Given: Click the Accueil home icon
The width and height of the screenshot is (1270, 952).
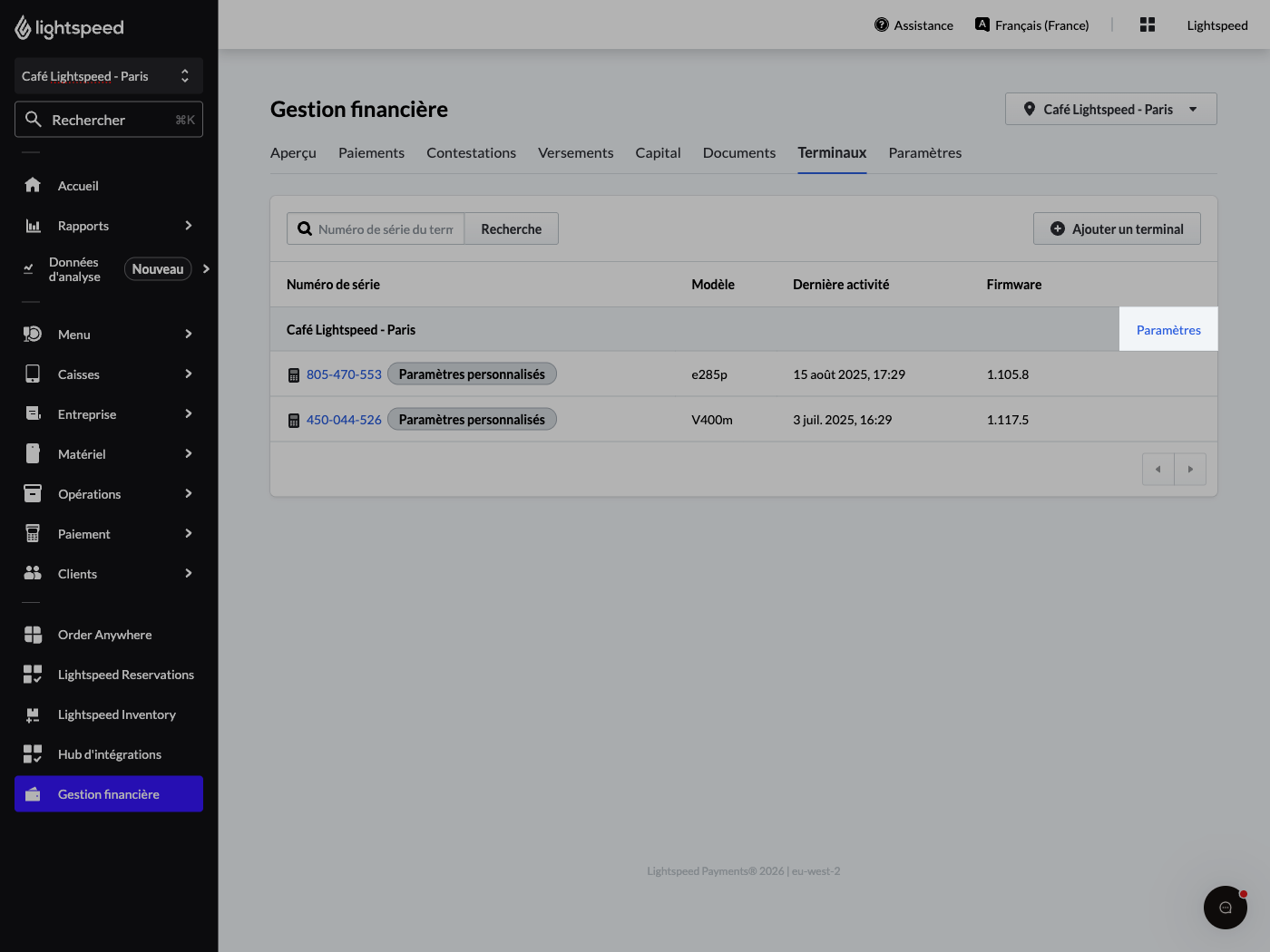Looking at the screenshot, I should click(33, 185).
